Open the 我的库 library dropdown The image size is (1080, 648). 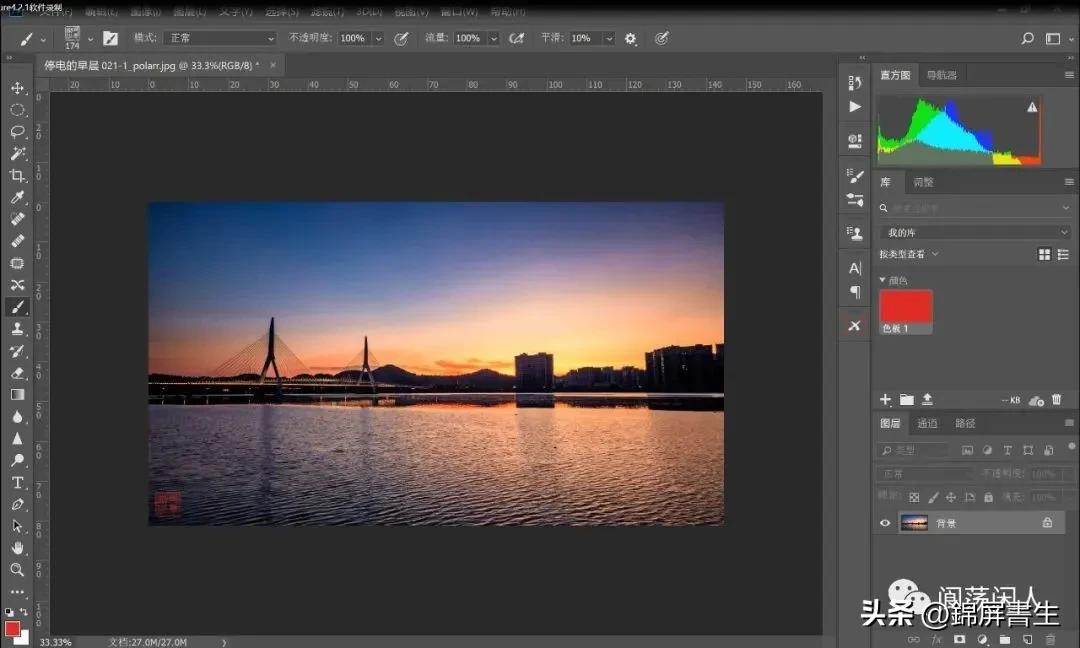[974, 232]
